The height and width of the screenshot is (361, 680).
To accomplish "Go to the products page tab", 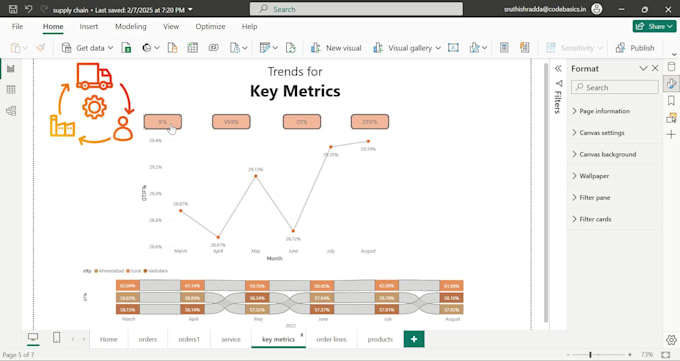I will click(380, 339).
